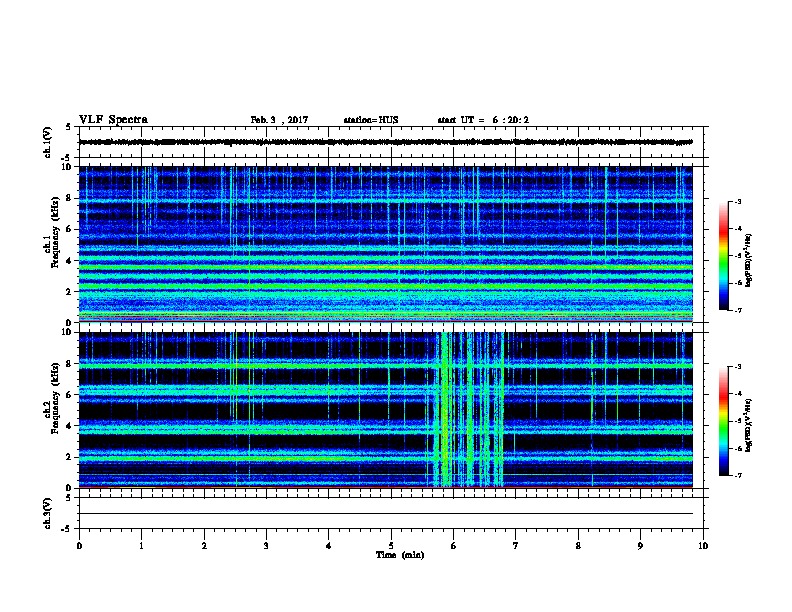Click the "-7" tick on ch.2 colorbar
This screenshot has height=612, width=792.
[x=738, y=475]
